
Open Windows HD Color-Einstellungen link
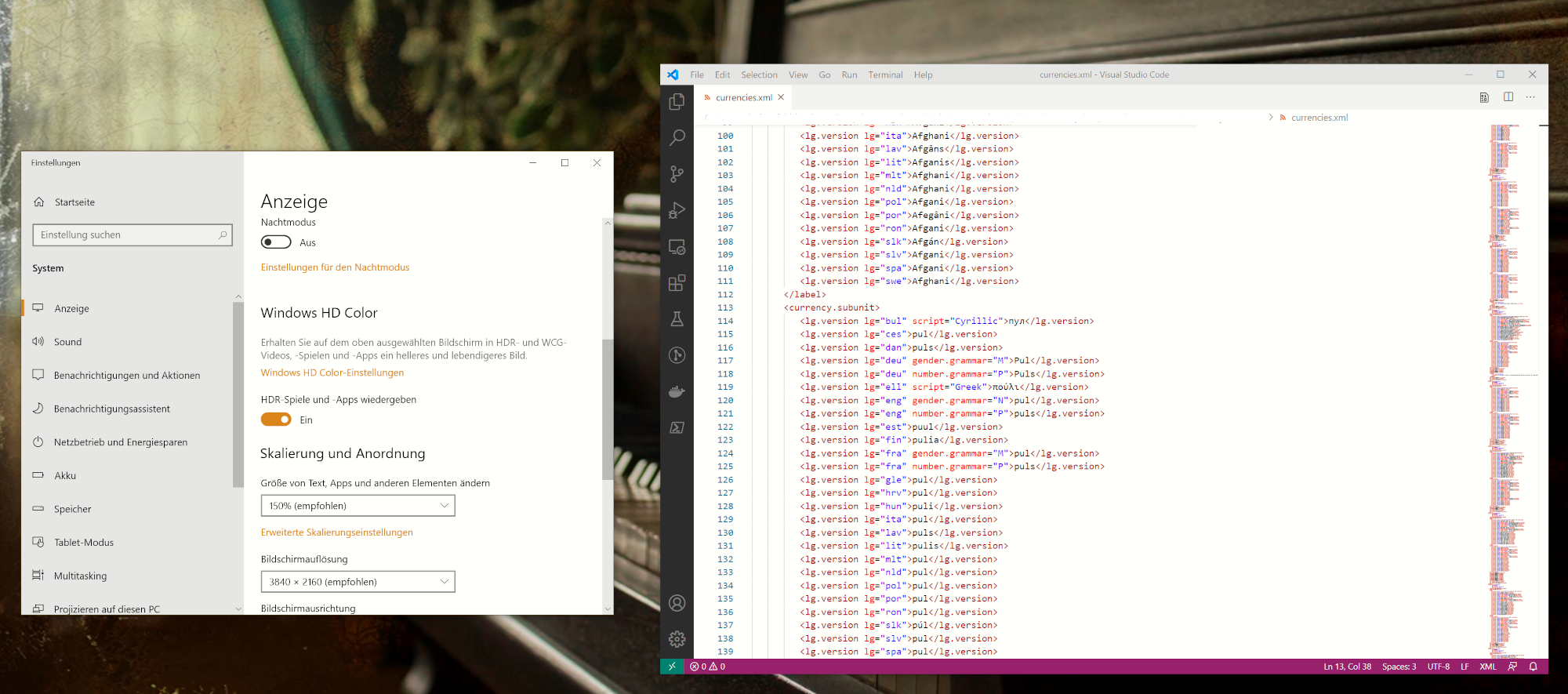coord(332,372)
